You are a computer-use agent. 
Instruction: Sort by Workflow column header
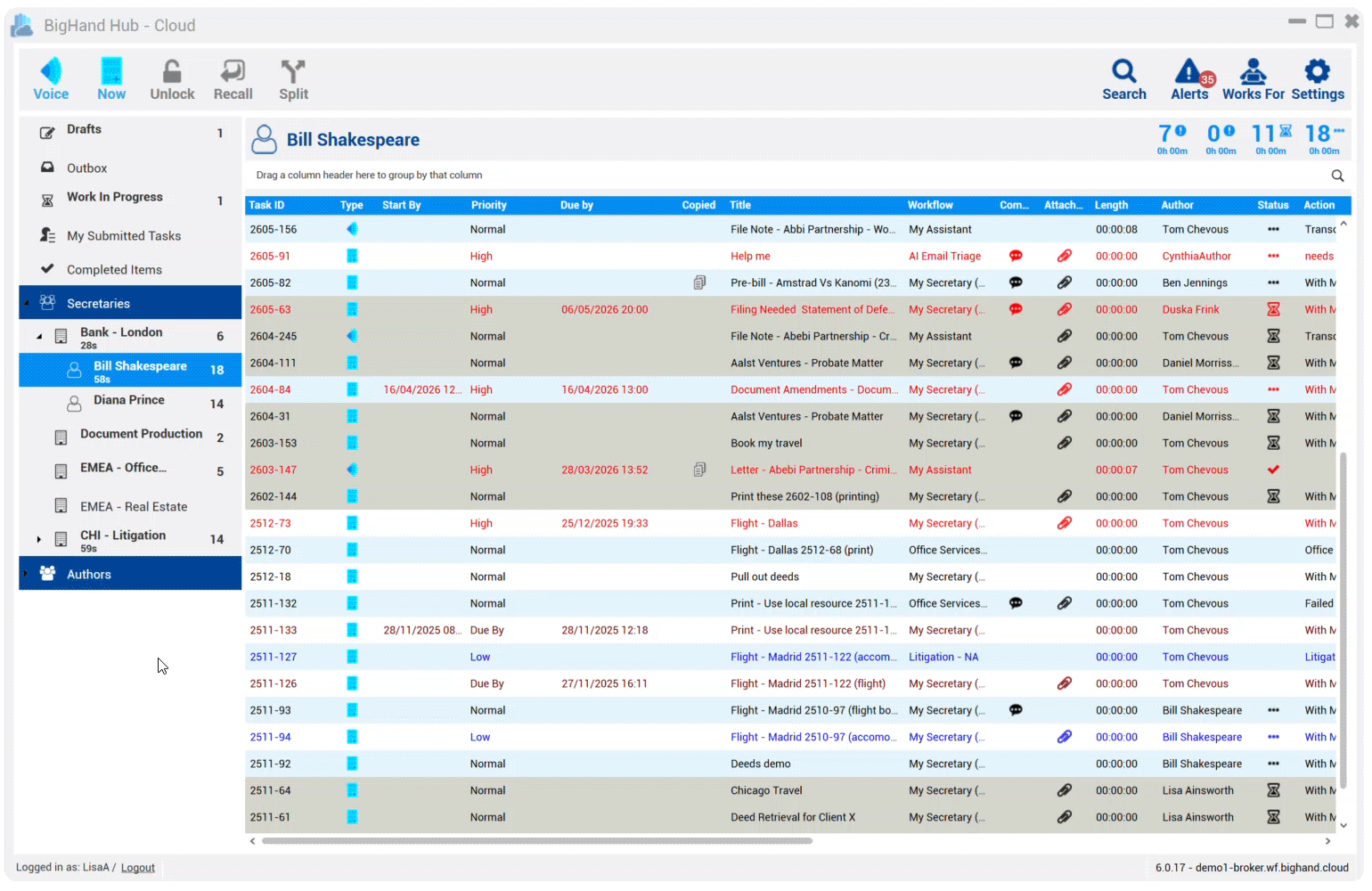(930, 205)
